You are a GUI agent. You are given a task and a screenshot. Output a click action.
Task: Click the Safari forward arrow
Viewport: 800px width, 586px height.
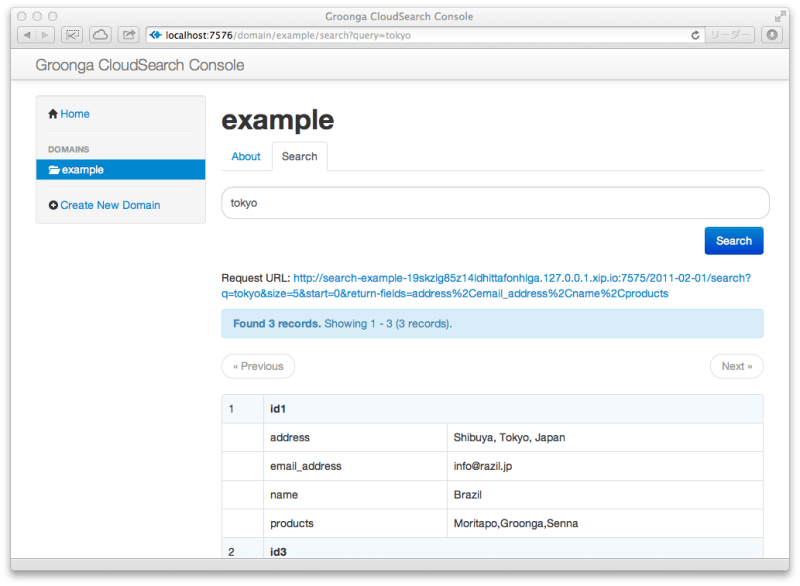[x=44, y=34]
